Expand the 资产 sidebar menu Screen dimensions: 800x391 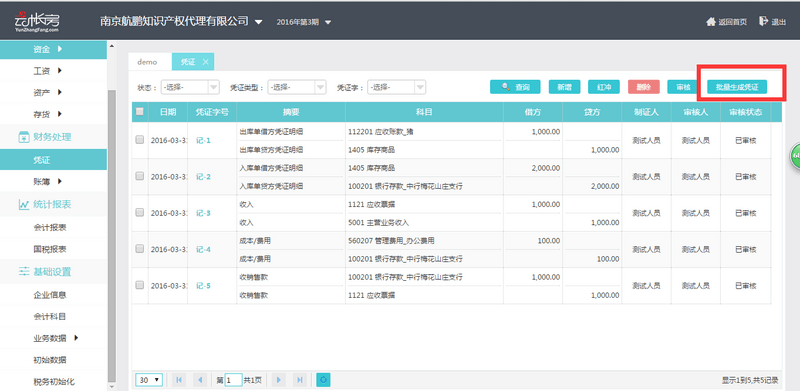coord(60,92)
